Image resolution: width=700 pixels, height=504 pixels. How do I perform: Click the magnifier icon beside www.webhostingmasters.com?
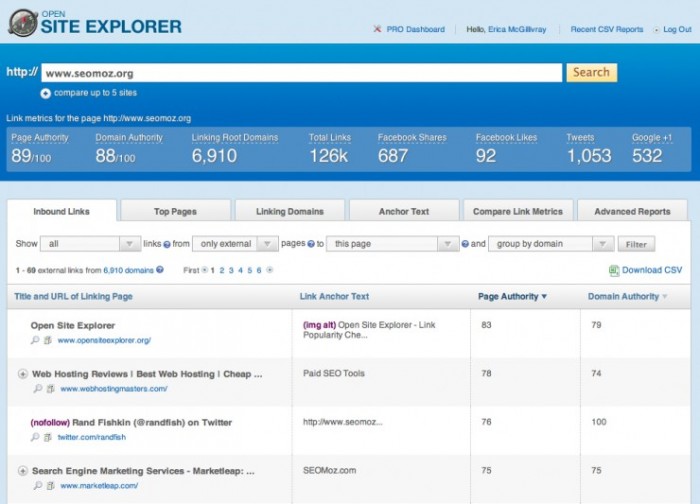[x=38, y=388]
